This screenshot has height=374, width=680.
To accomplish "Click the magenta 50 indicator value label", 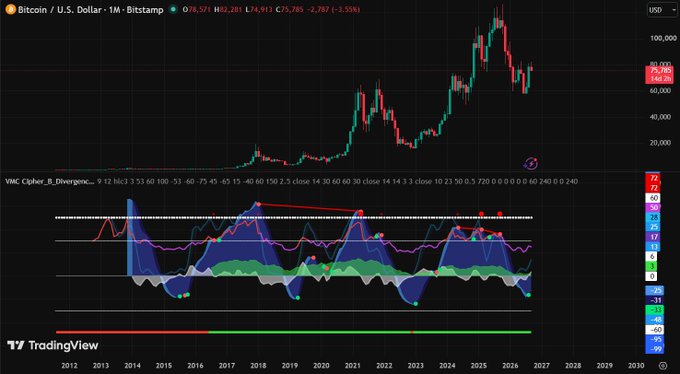I will [x=653, y=207].
